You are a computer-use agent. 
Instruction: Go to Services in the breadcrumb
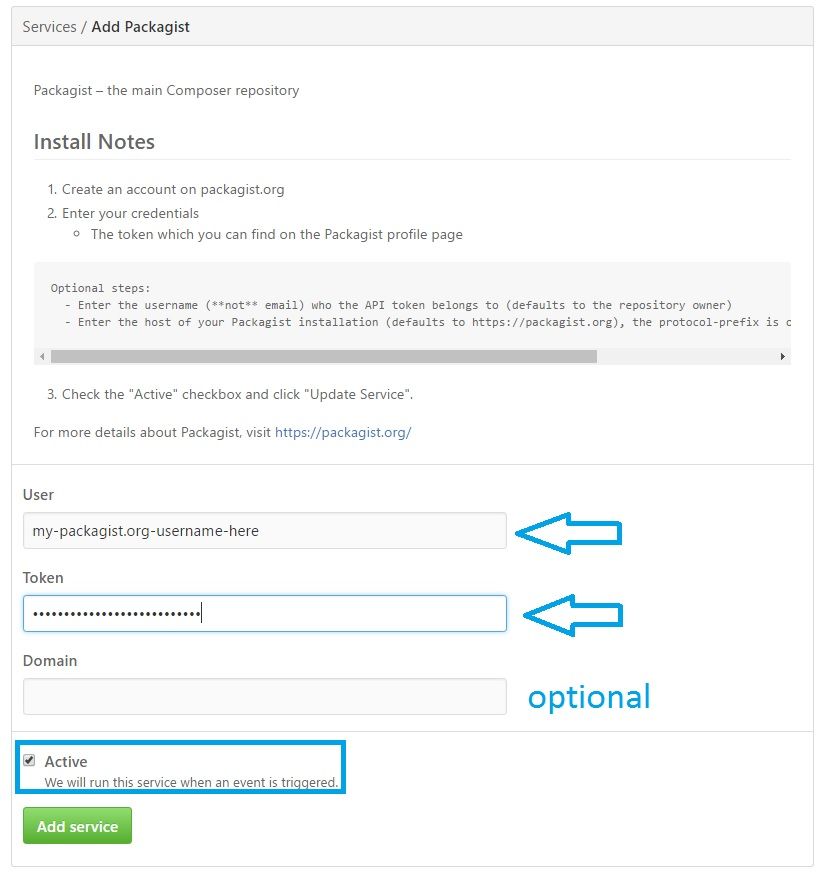[x=49, y=27]
